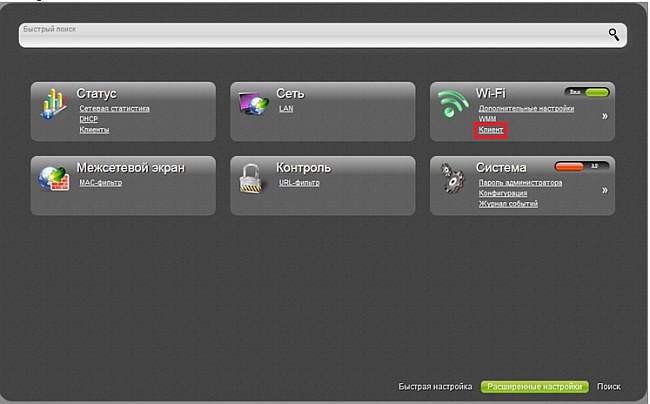Click the Сеть section computer icon
Viewport: 650px width, 404px height.
(252, 103)
